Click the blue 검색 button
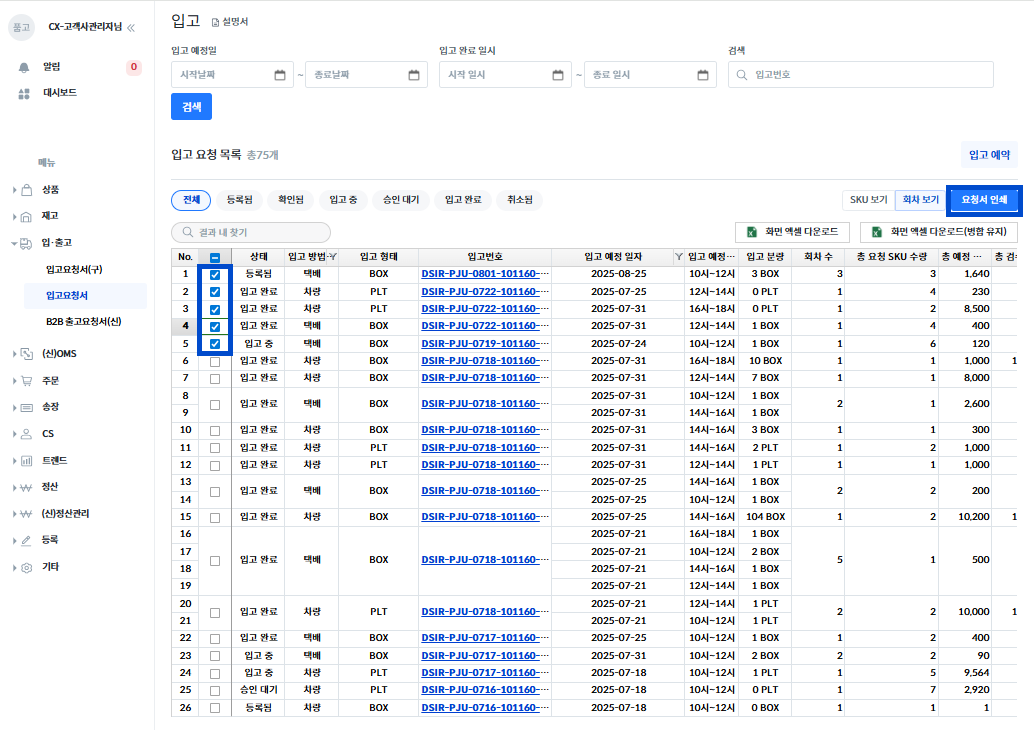 191,107
